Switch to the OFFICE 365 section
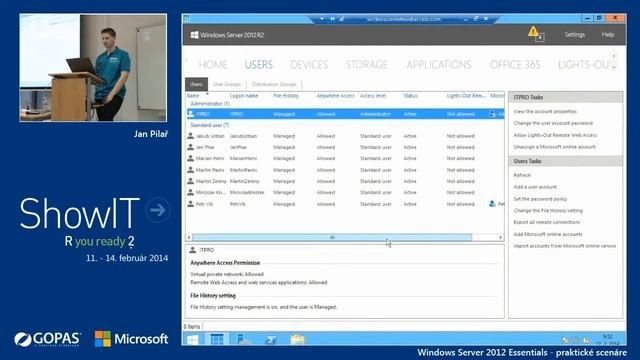640x360 pixels. click(515, 64)
